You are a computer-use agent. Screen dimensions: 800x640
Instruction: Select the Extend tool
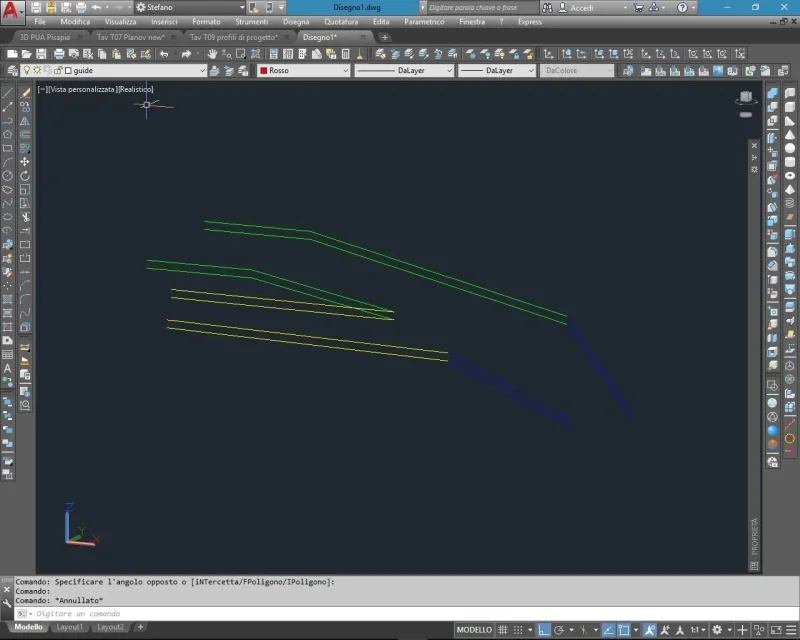click(x=25, y=231)
